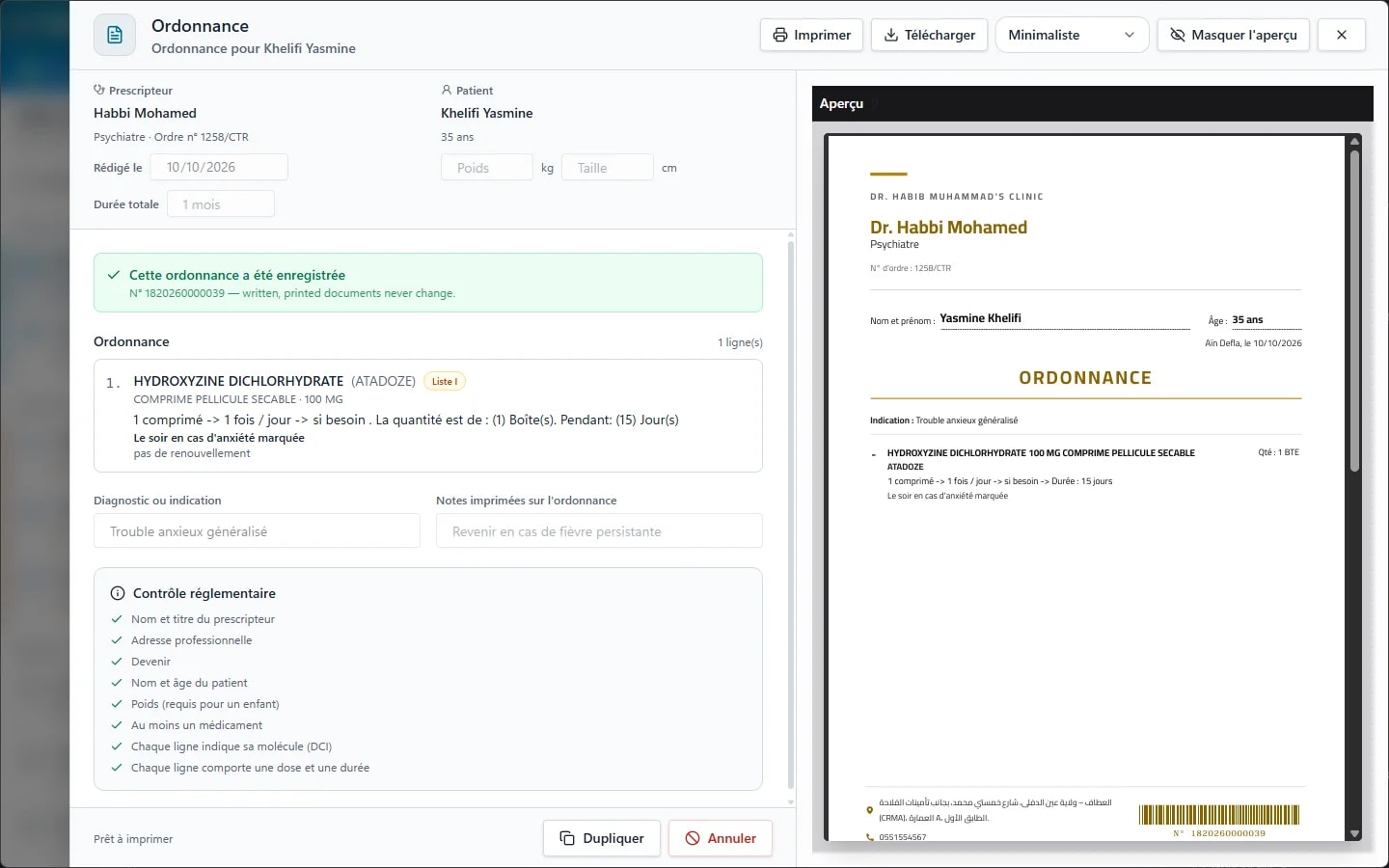The image size is (1389, 868).
Task: Click the preview scrollbar down arrow
Action: click(x=1354, y=834)
